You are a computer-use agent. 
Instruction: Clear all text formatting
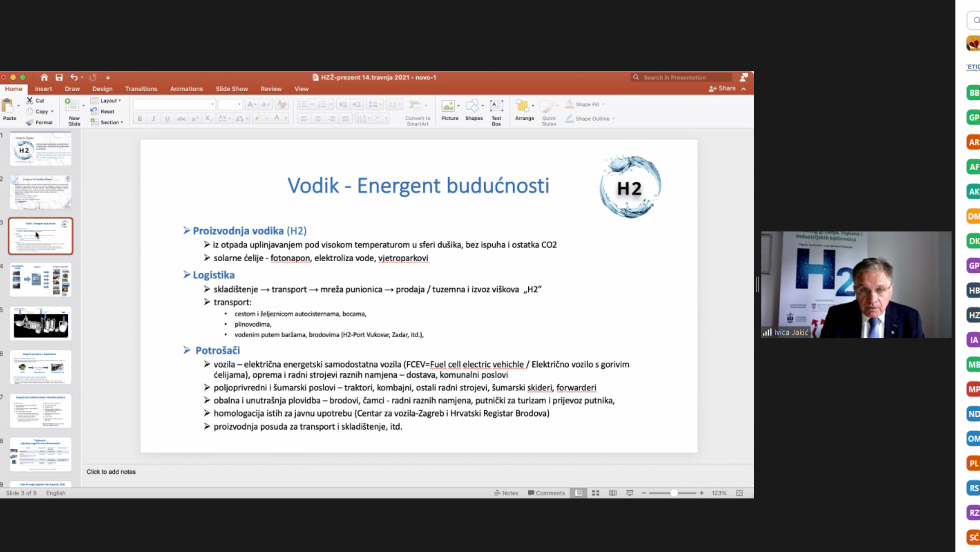(282, 104)
